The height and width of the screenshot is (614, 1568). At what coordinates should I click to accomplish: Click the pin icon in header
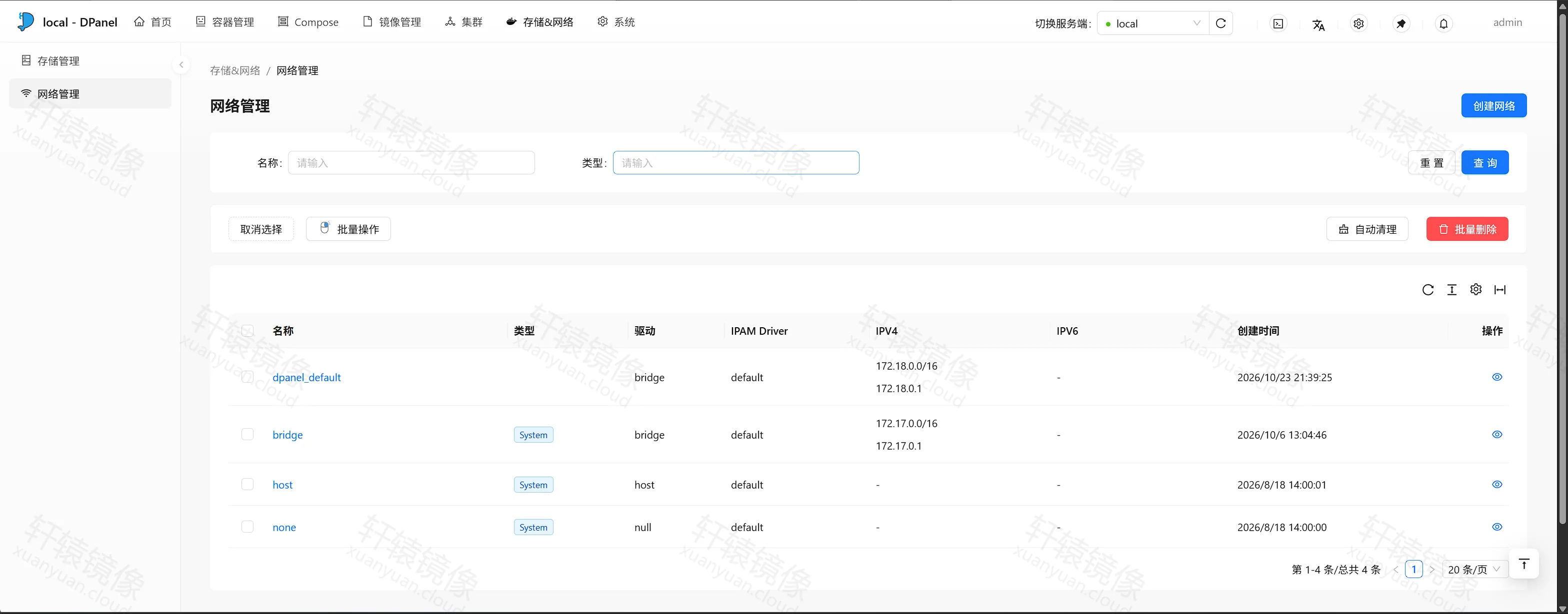click(1401, 23)
